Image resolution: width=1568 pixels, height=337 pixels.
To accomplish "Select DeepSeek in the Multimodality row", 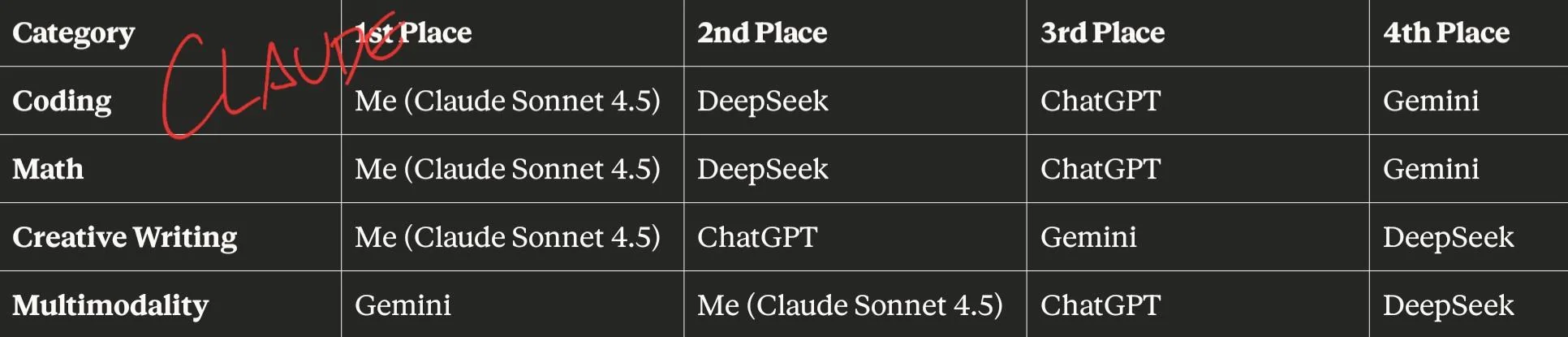I will pyautogui.click(x=1449, y=305).
